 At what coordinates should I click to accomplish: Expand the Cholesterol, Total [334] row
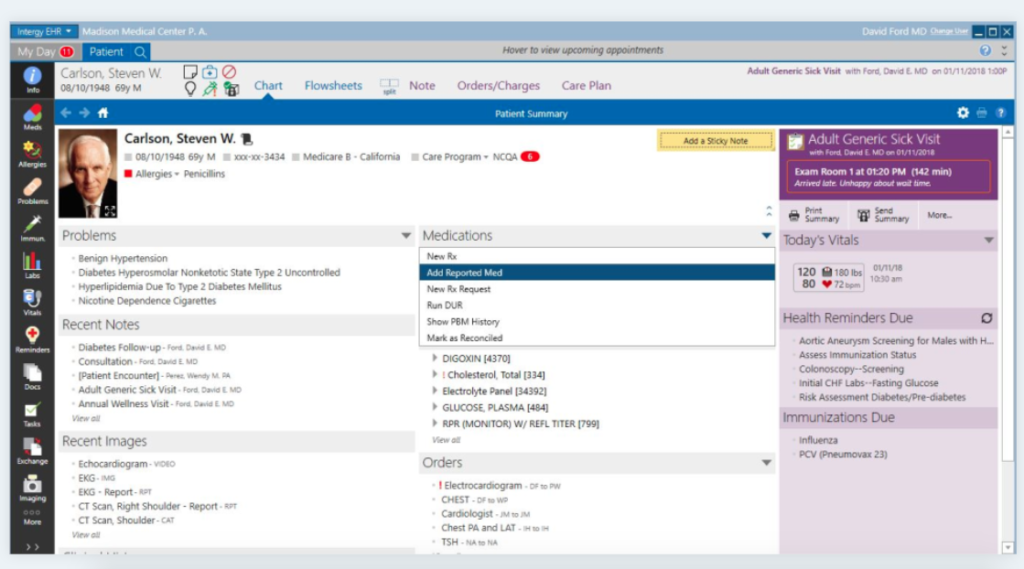click(434, 374)
